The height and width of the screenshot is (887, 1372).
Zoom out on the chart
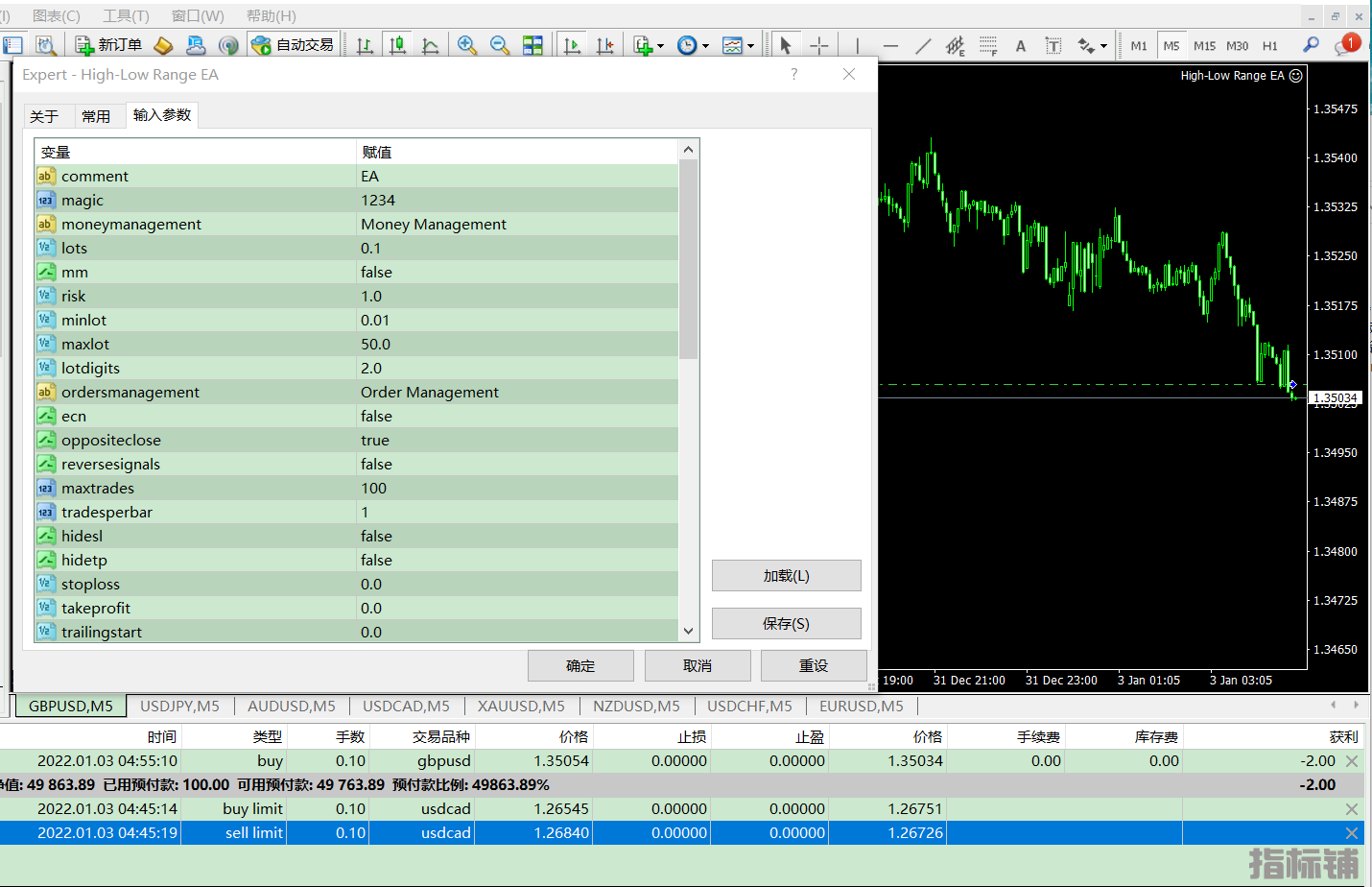pos(500,45)
